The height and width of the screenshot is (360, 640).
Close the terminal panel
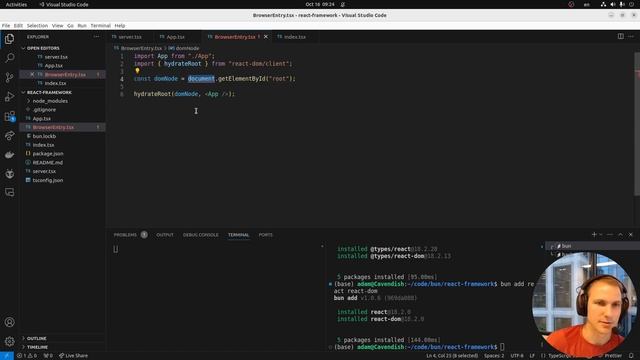(631, 235)
